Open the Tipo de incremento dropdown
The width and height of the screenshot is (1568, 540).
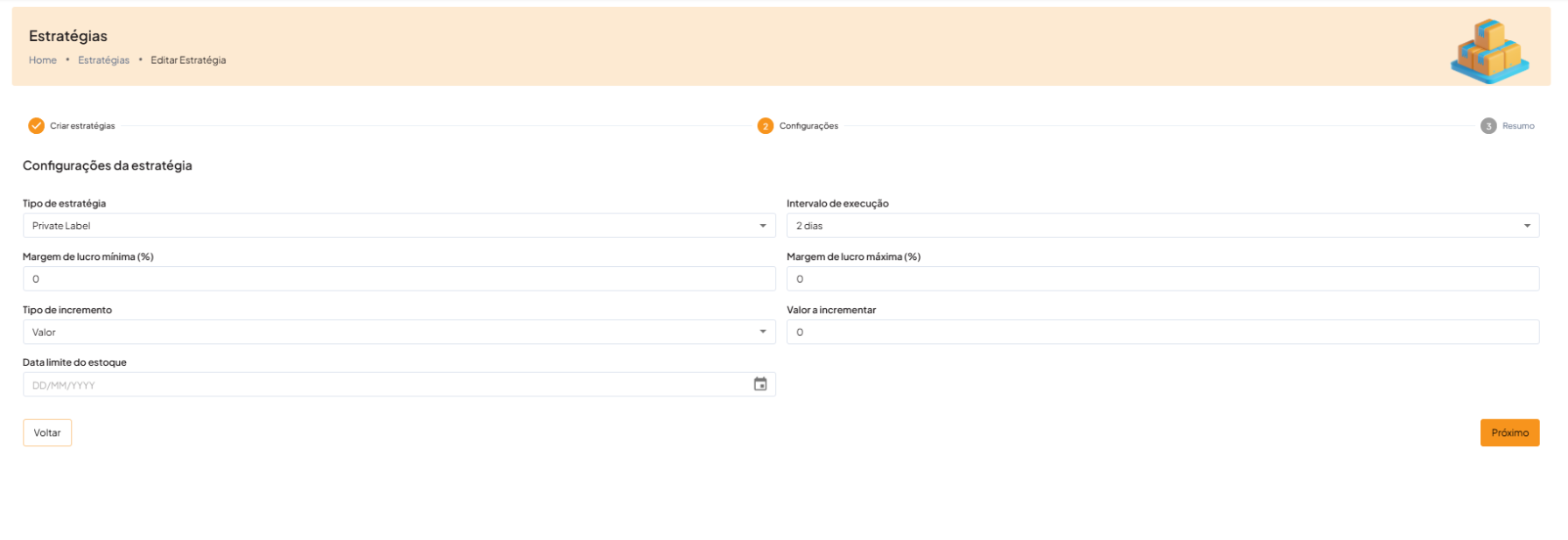point(398,332)
